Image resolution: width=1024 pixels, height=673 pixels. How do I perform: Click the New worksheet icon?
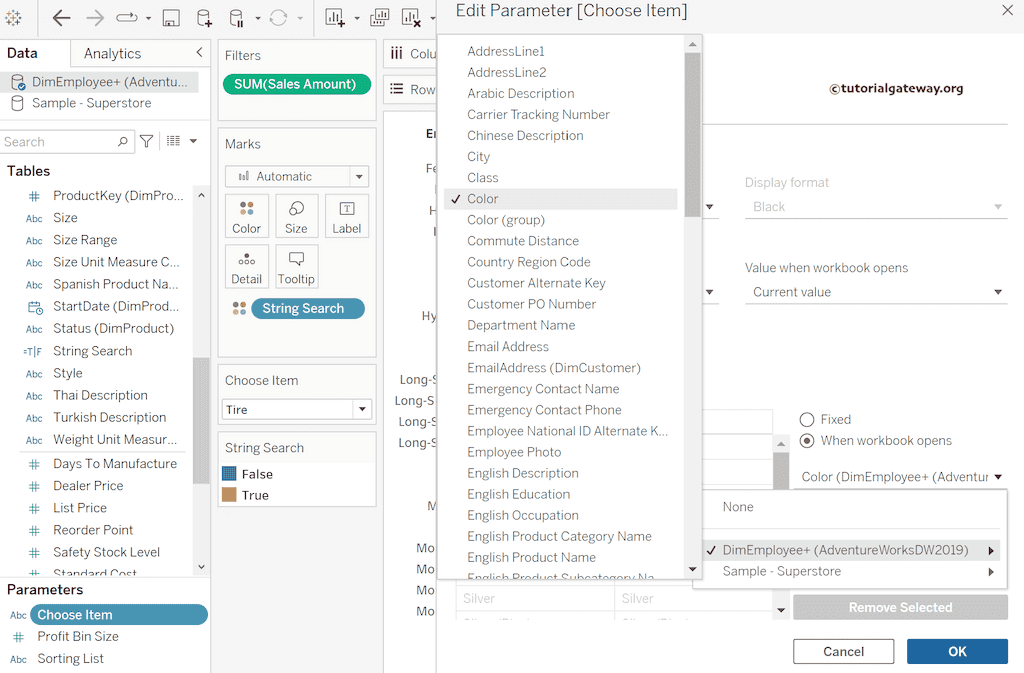[335, 18]
